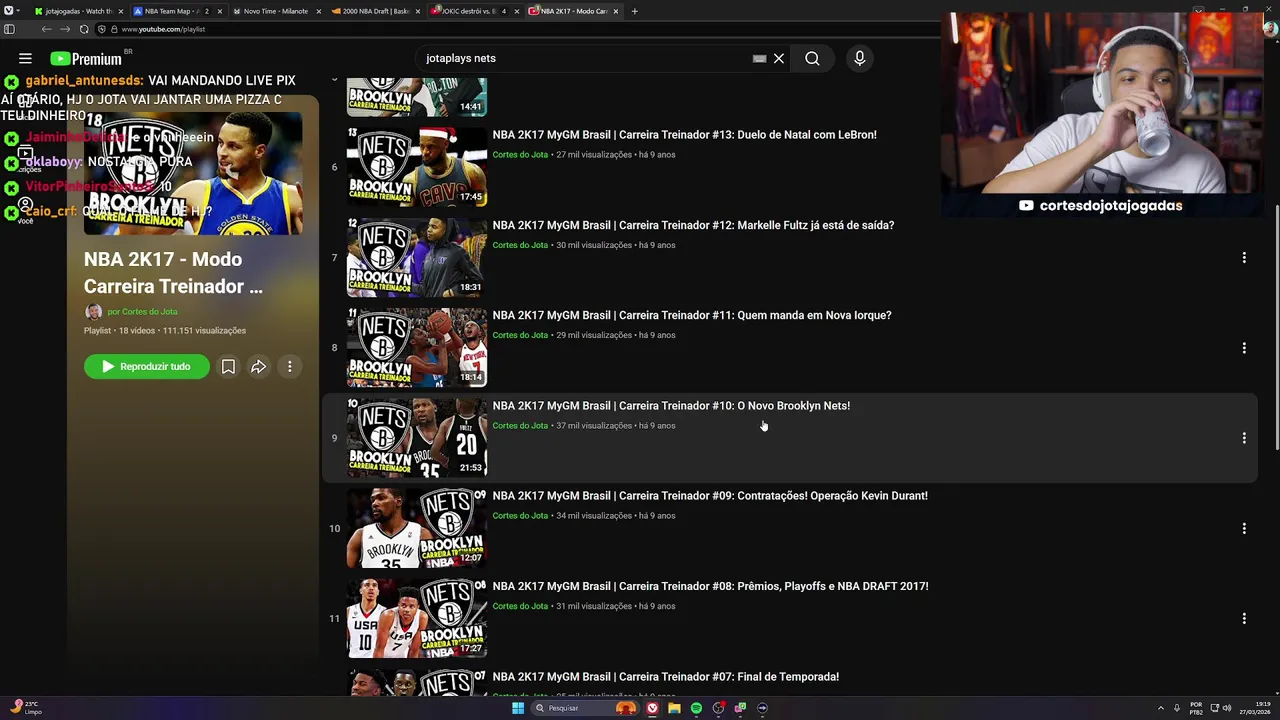
Task: Open video #09 Operação Kevin Durant title
Action: pos(710,496)
